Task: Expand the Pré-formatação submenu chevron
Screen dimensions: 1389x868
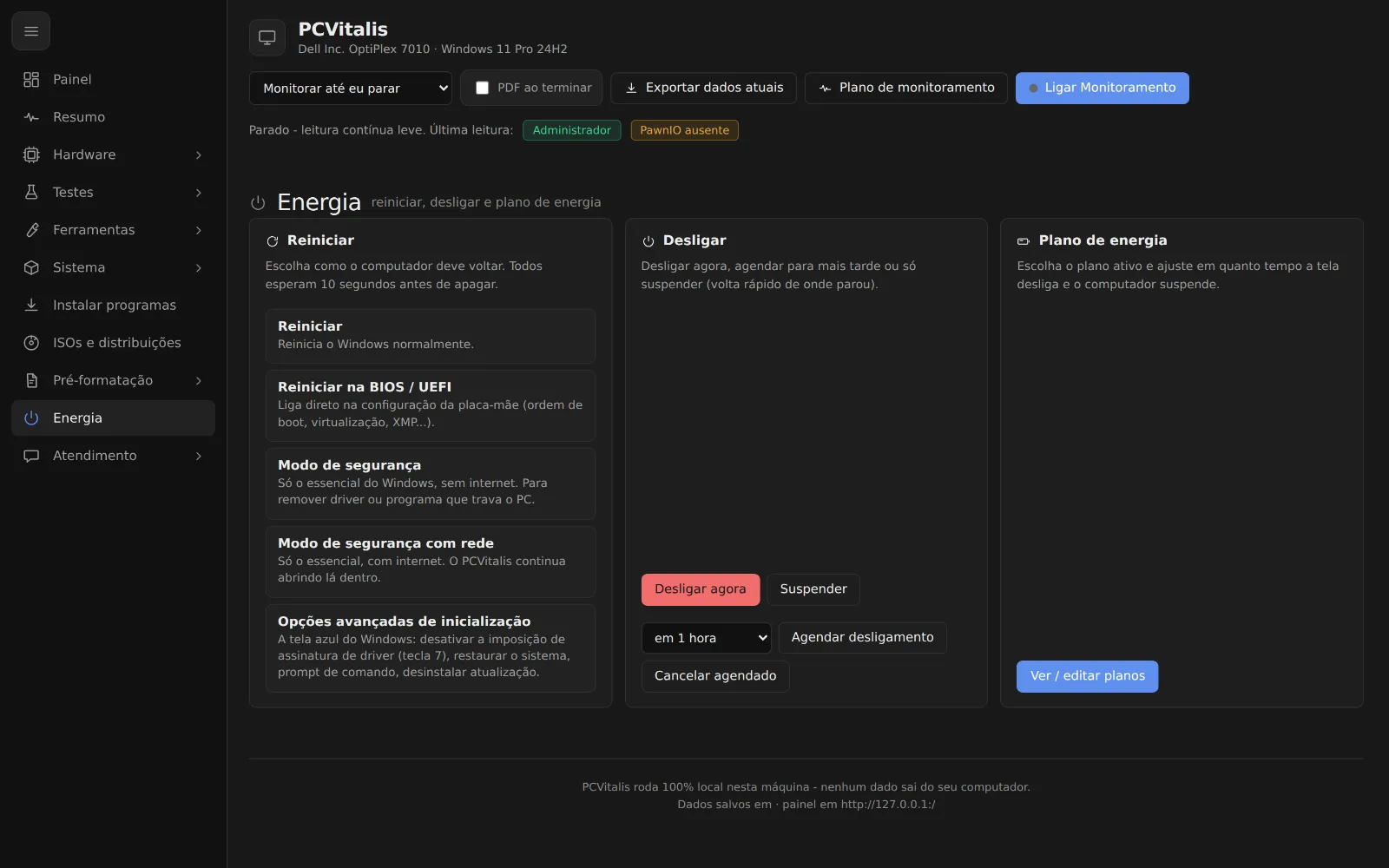Action: [199, 380]
